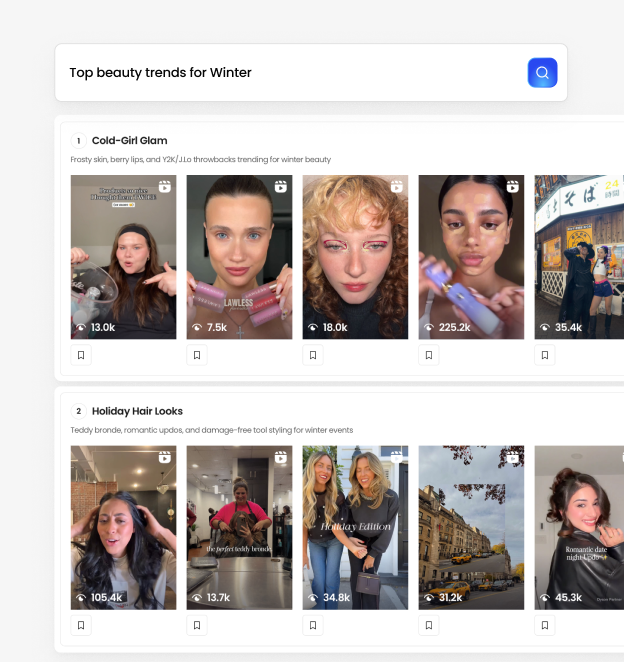Click the reel icon on 7.5k video
The width and height of the screenshot is (624, 662).
click(x=281, y=187)
